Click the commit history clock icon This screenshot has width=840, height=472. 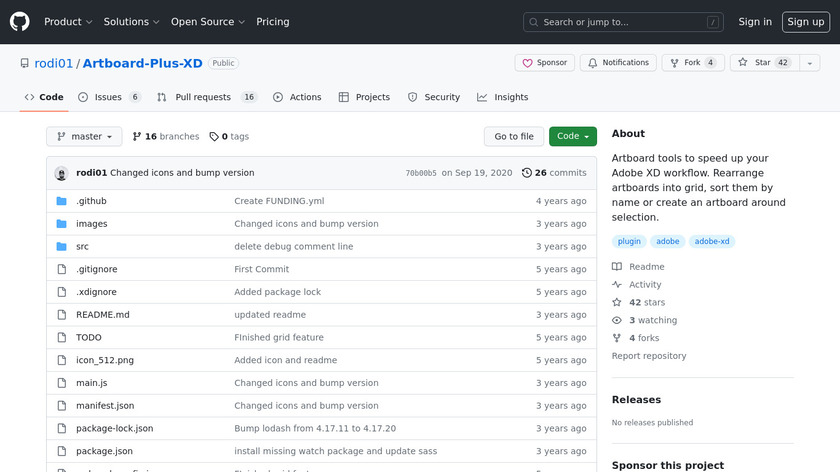click(526, 173)
